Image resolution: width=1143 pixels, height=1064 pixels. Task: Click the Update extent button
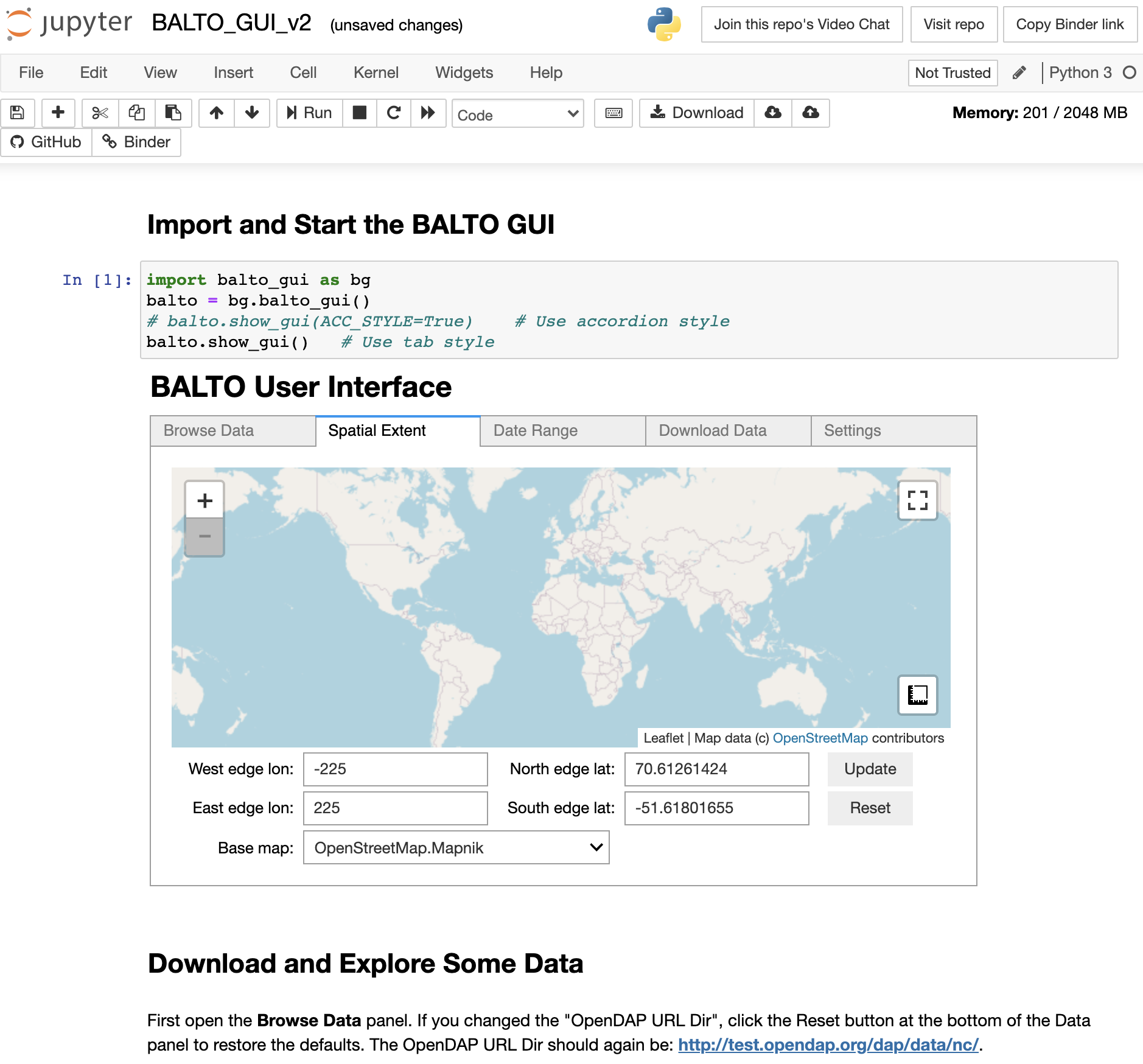pos(870,769)
